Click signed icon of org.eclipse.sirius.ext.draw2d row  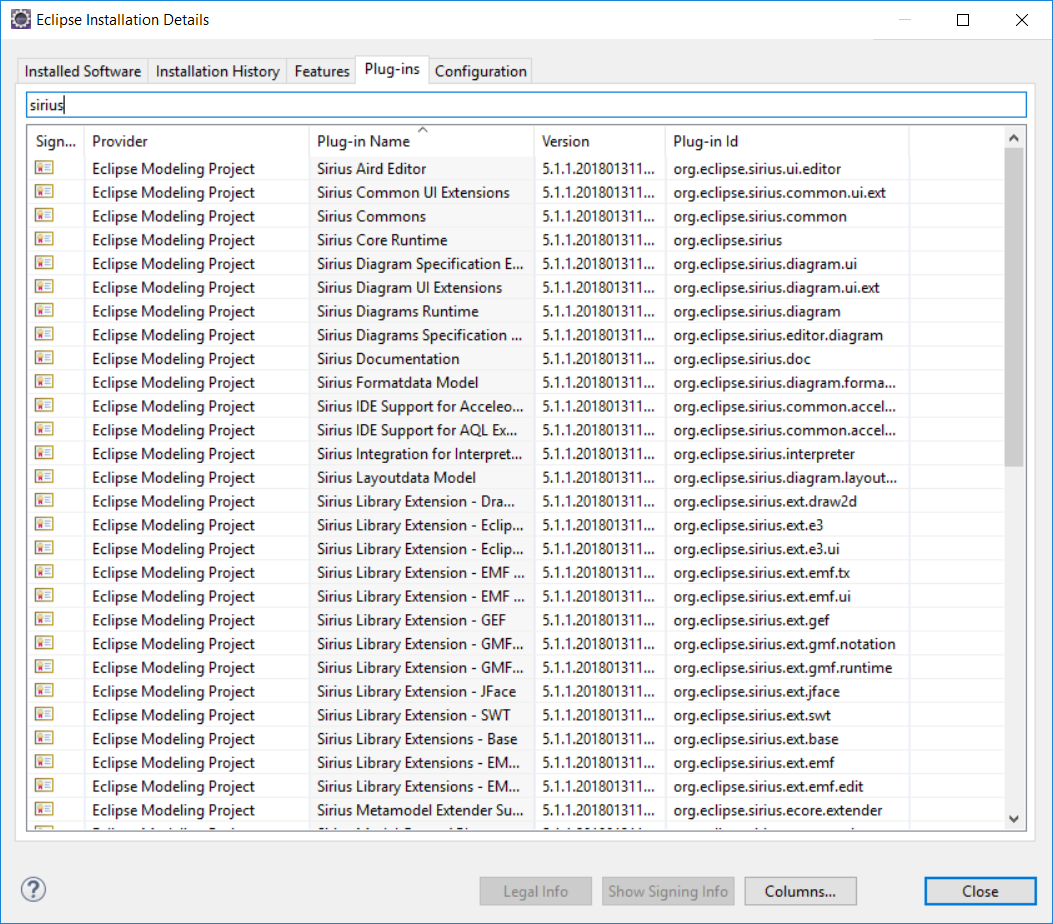[x=44, y=500]
